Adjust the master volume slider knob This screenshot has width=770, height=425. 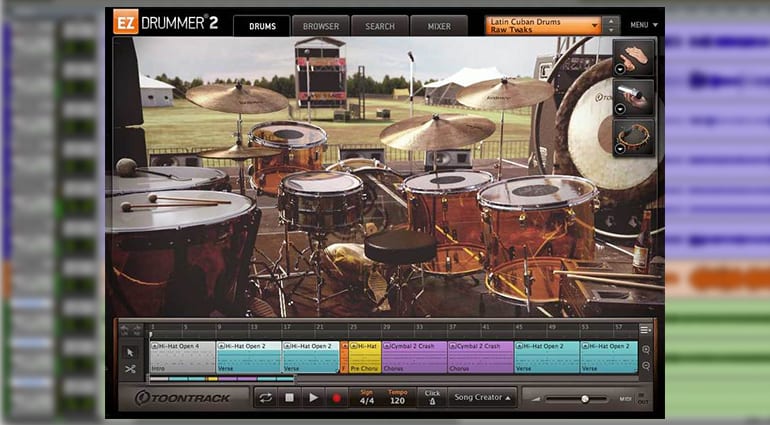tap(584, 399)
